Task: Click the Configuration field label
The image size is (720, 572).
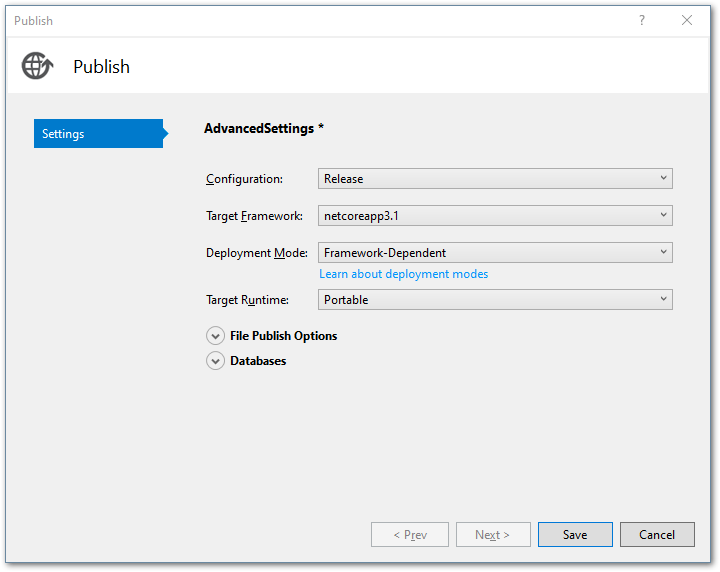Action: [x=244, y=179]
